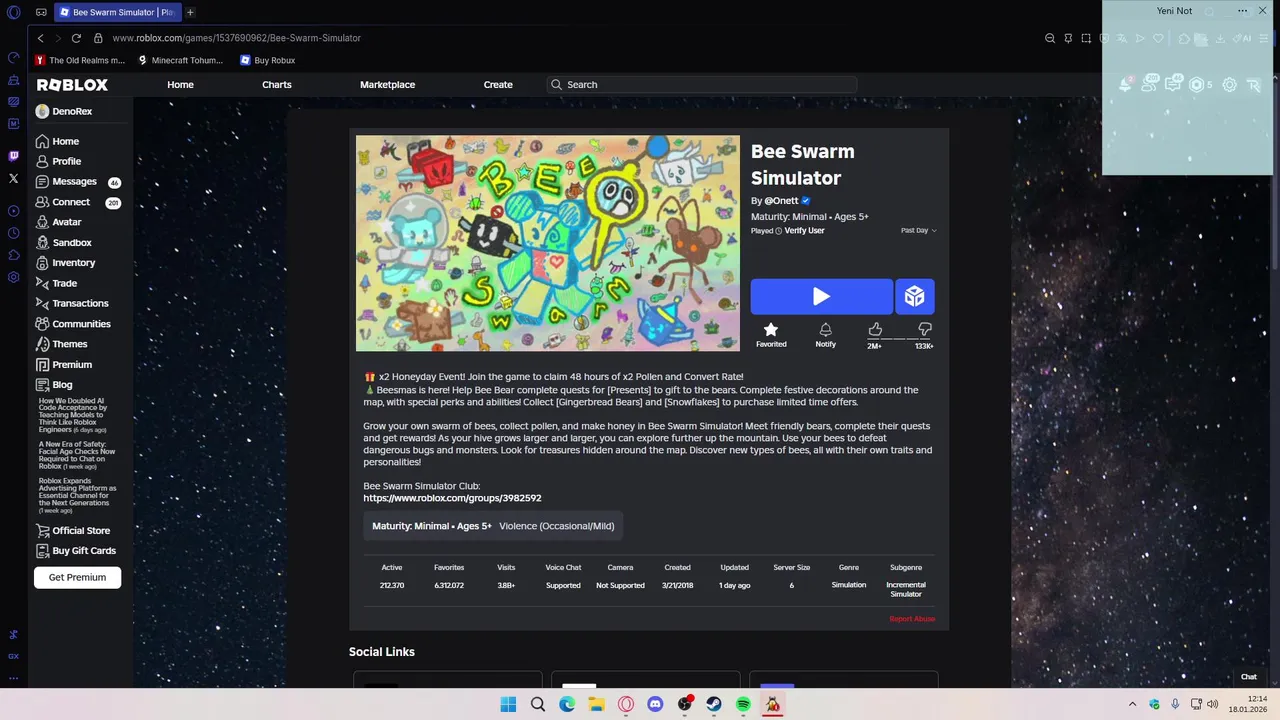Open DenoRex profile link
Viewport: 1280px width, 720px height.
(x=64, y=111)
